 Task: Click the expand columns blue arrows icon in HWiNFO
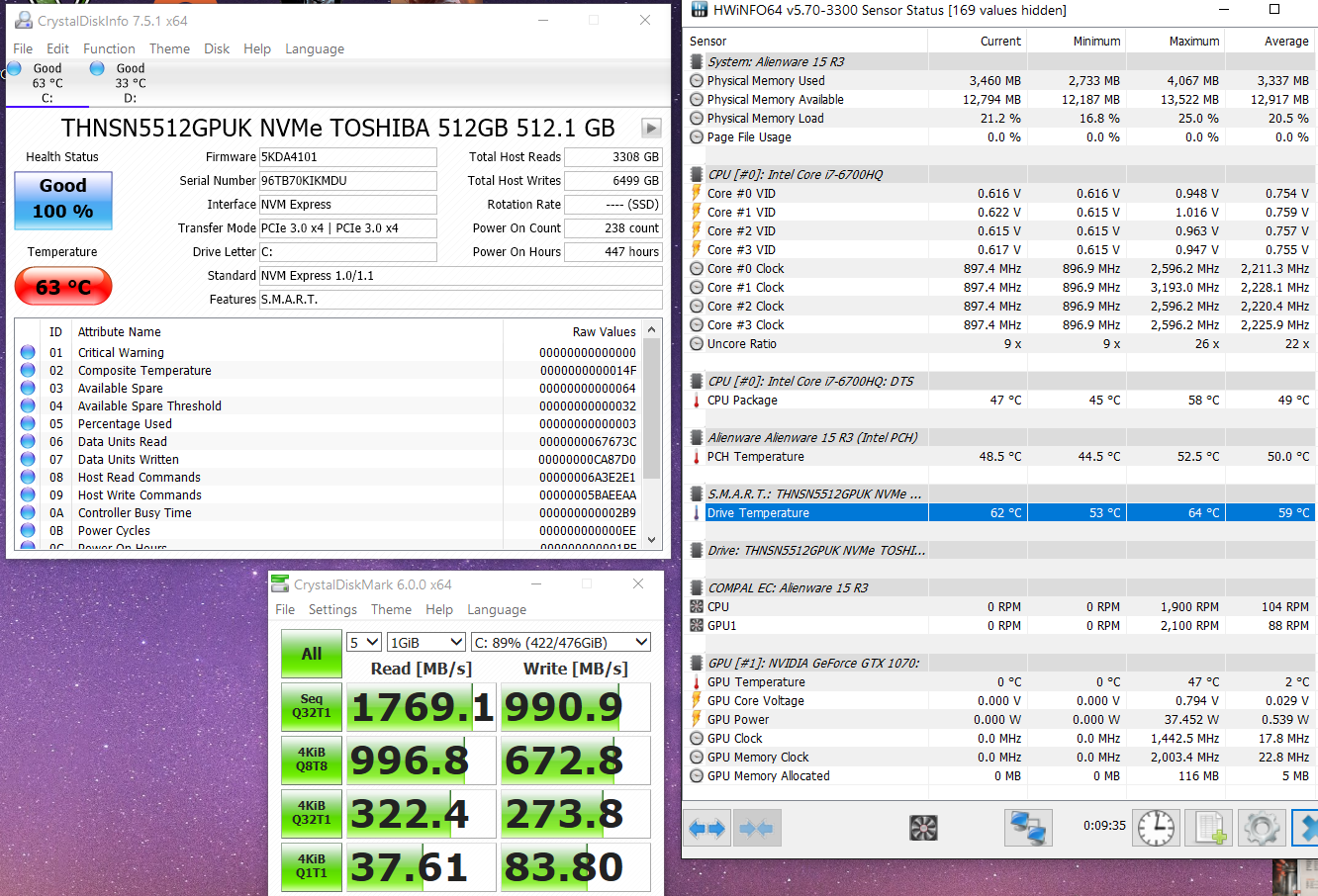click(707, 828)
